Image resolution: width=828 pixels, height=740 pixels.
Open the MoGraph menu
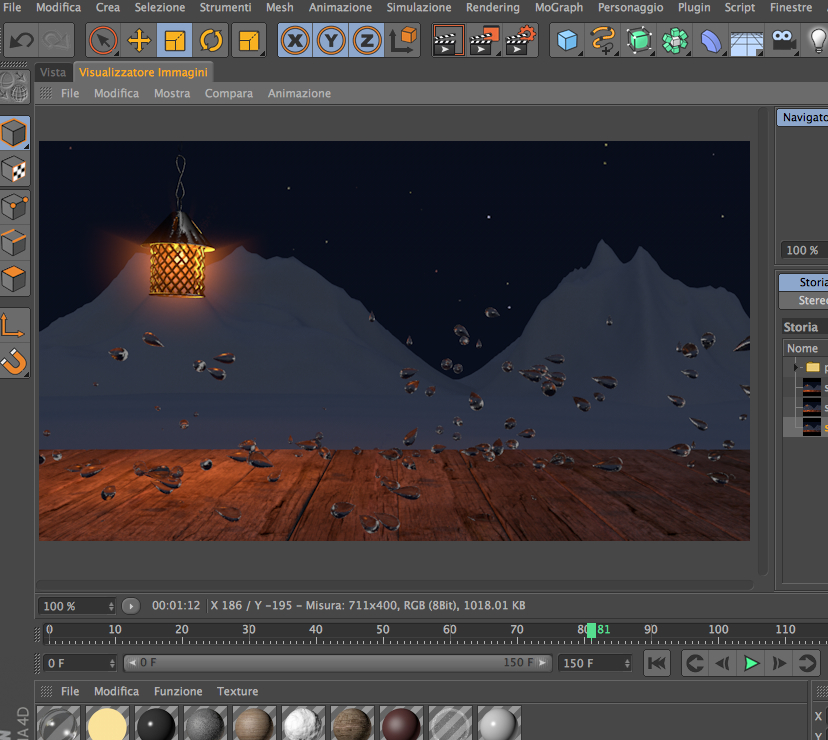click(x=559, y=7)
